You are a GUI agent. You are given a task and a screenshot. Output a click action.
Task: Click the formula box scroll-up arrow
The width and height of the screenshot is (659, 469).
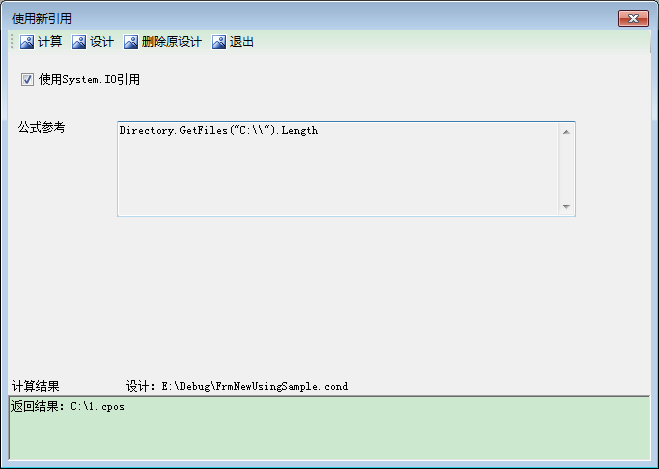pyautogui.click(x=566, y=132)
